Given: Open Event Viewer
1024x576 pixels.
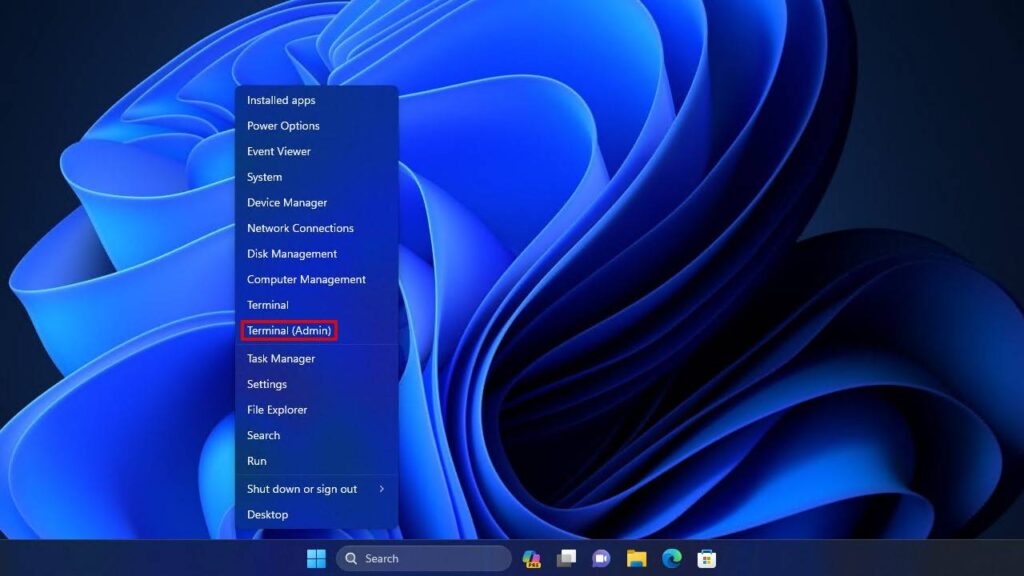Looking at the screenshot, I should [x=280, y=151].
